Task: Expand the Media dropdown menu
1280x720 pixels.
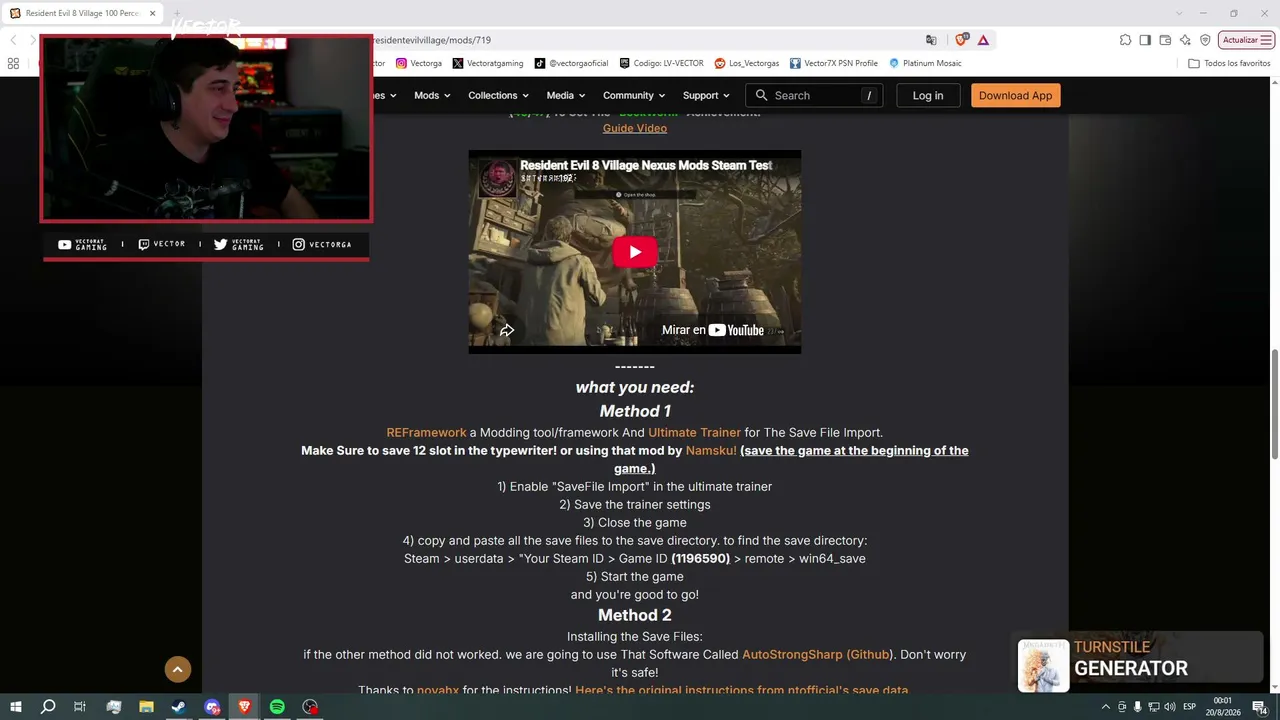Action: [566, 95]
